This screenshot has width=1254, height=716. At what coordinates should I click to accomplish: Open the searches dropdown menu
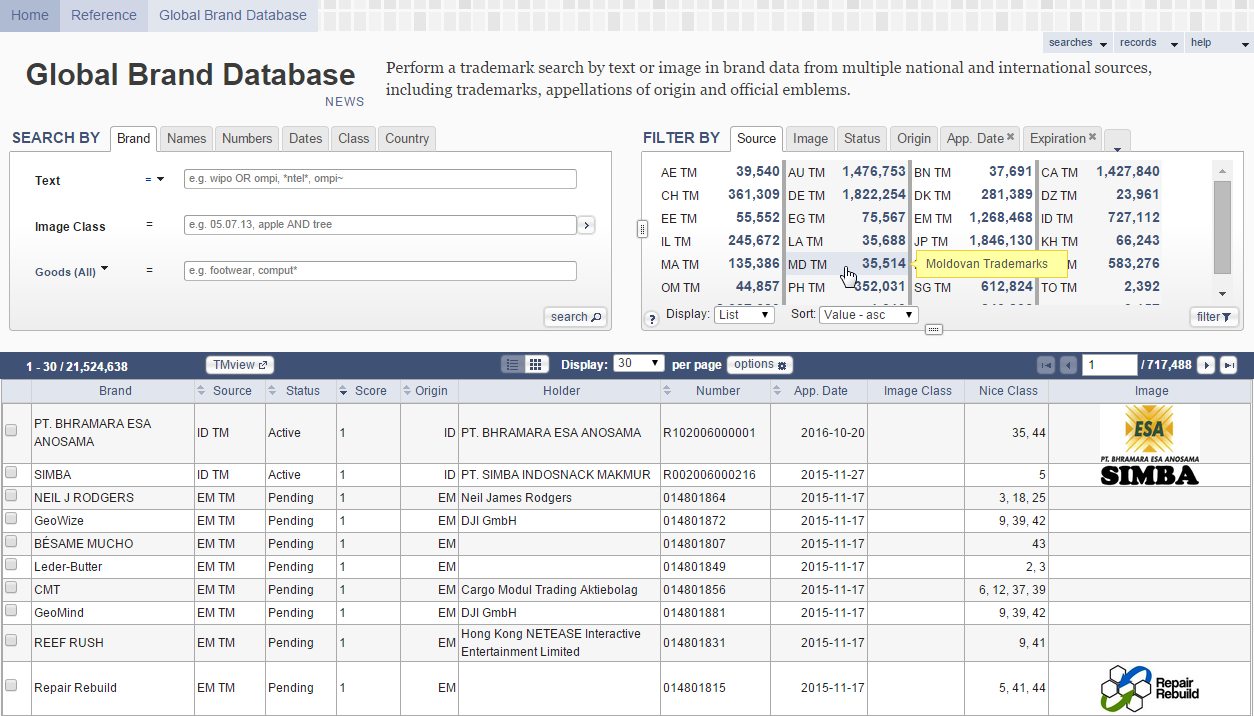[x=1078, y=43]
